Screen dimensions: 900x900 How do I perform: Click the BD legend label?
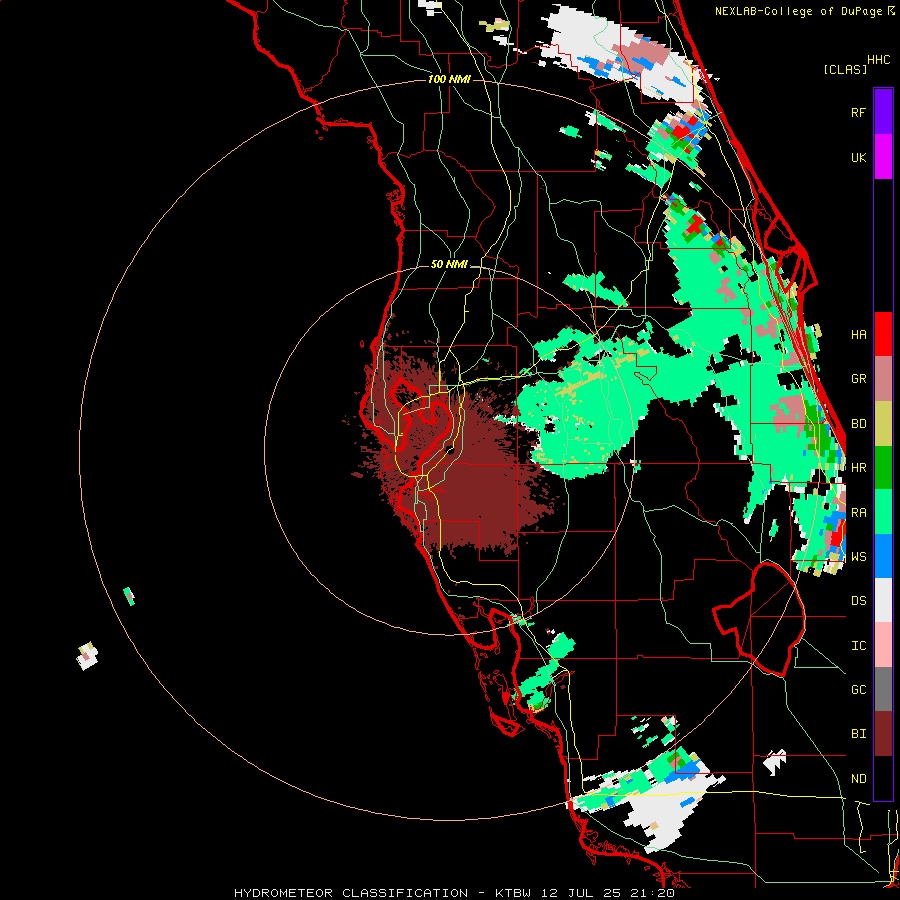click(x=858, y=424)
